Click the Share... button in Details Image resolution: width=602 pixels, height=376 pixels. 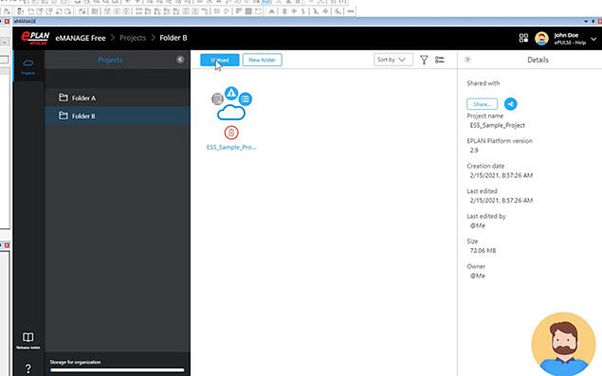(482, 104)
